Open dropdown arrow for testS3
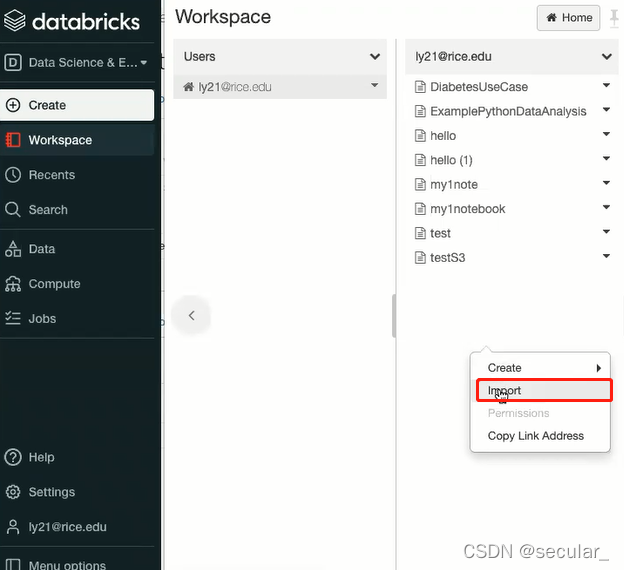624x570 pixels. click(x=606, y=256)
